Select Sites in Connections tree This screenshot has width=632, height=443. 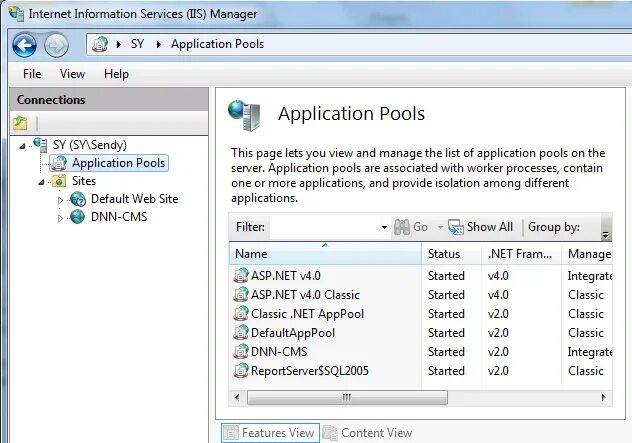click(x=84, y=181)
